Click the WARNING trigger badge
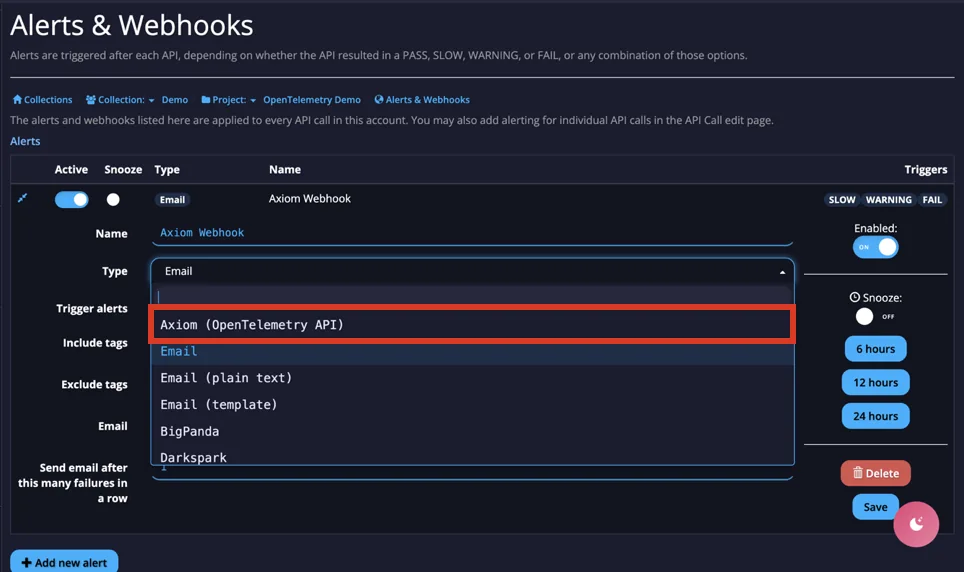This screenshot has width=964, height=572. tap(888, 199)
